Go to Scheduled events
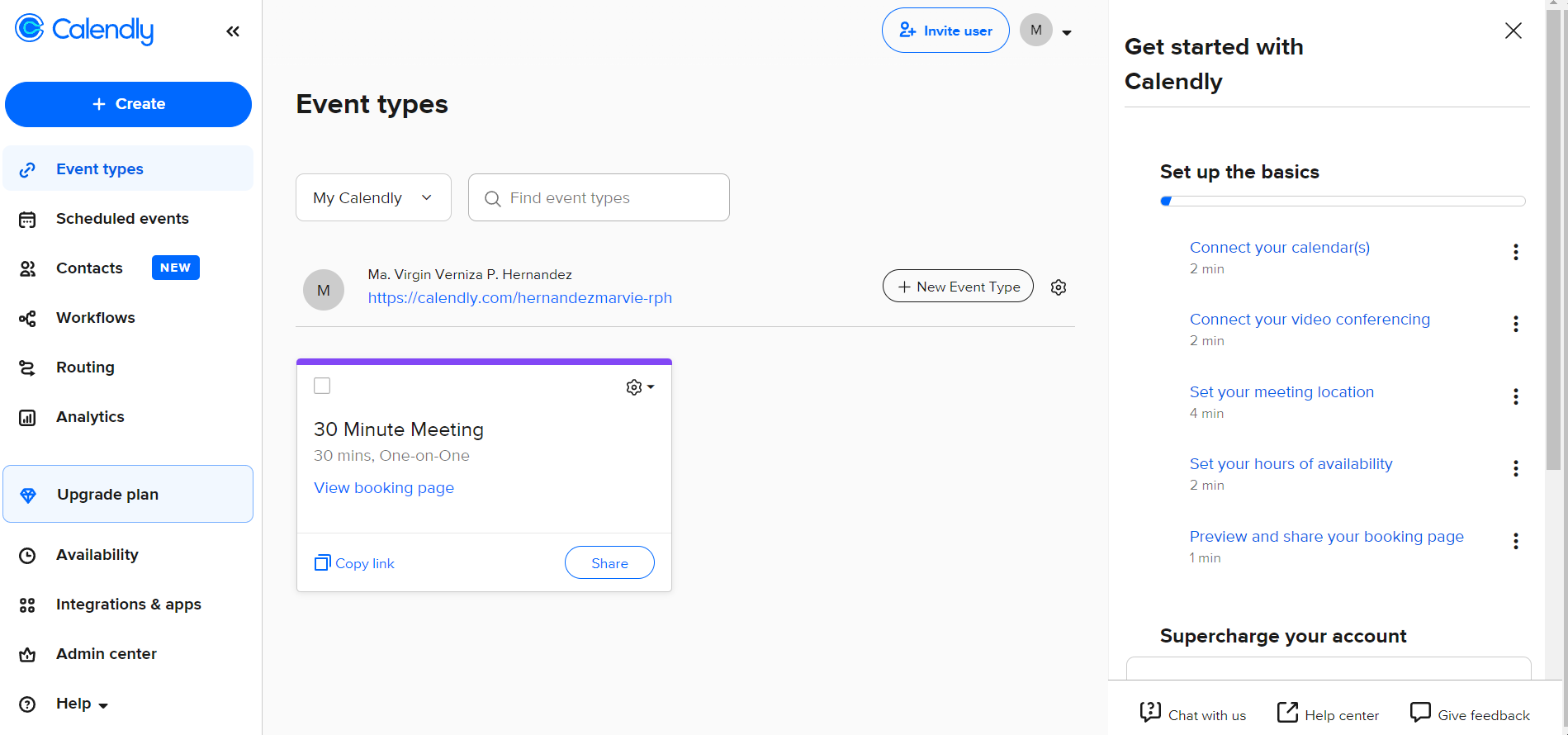 [x=122, y=219]
